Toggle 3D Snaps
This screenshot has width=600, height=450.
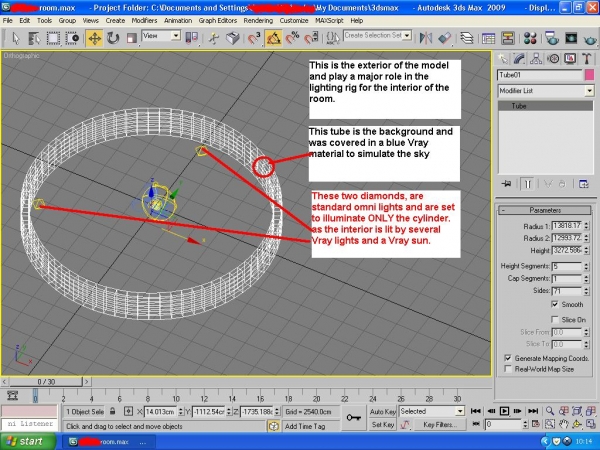(x=253, y=38)
